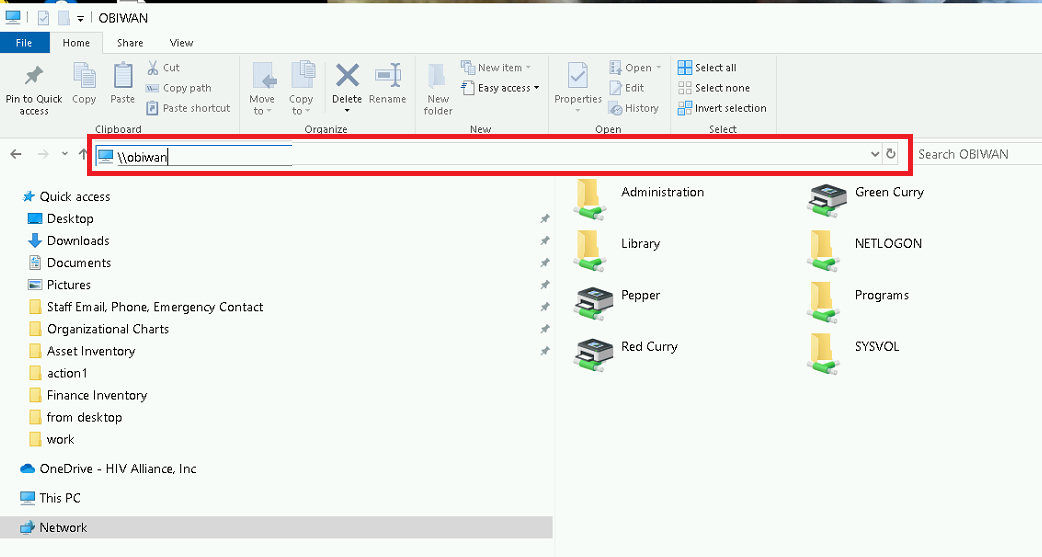
Task: Click Select none
Action: [714, 88]
